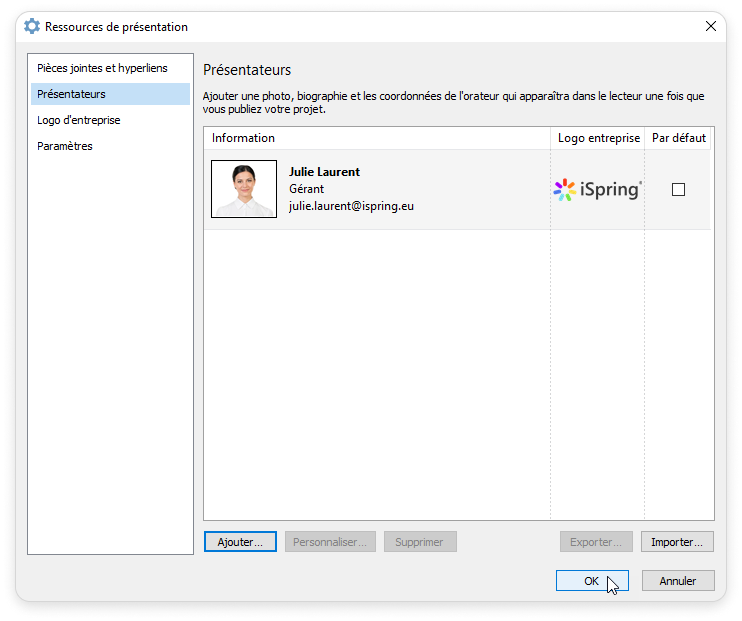The height and width of the screenshot is (621, 742).
Task: Select Julie Laurent's photo thumbnail
Action: [244, 189]
